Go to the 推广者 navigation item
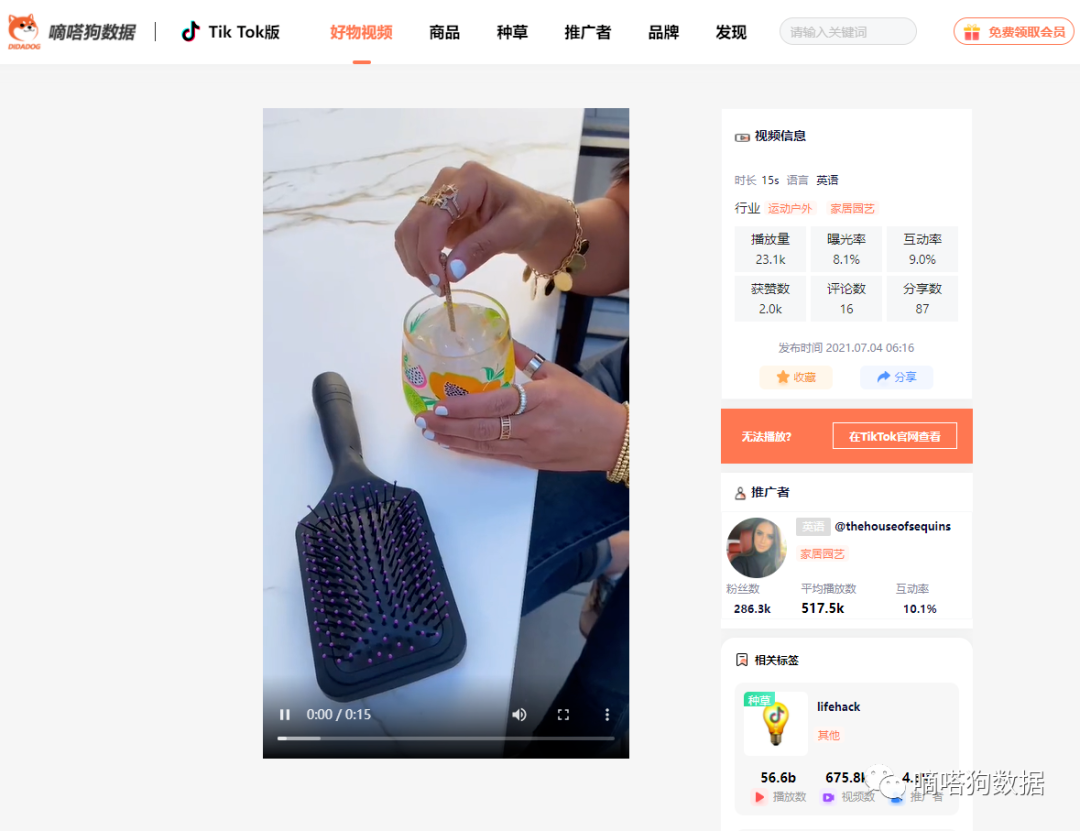 click(x=588, y=32)
